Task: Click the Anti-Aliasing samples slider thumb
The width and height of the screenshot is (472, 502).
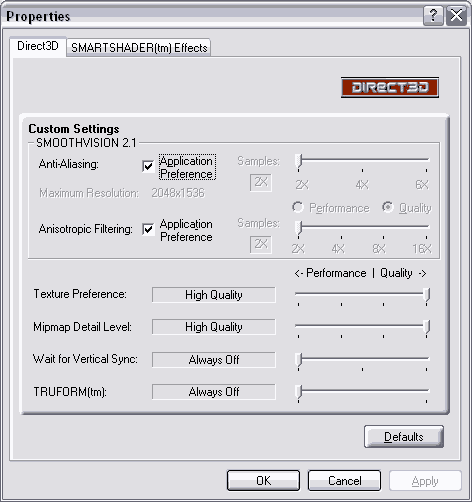Action: click(x=299, y=161)
